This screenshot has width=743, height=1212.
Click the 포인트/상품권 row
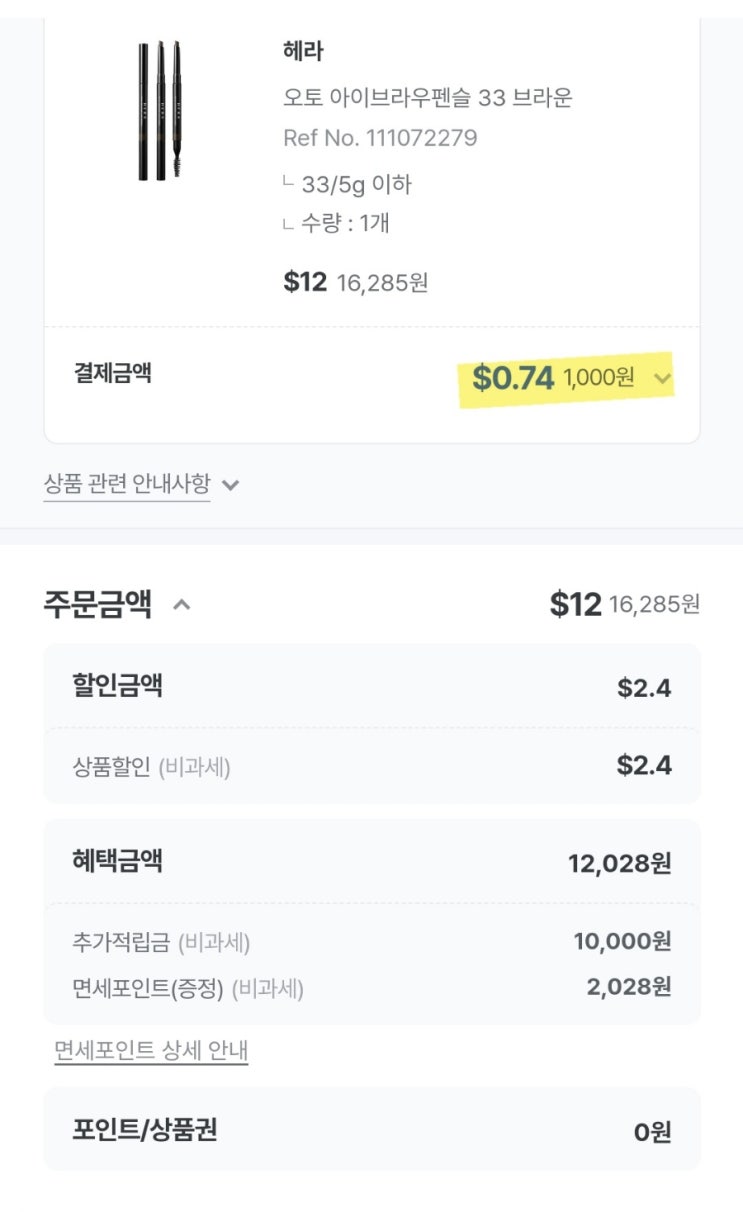pos(371,1130)
